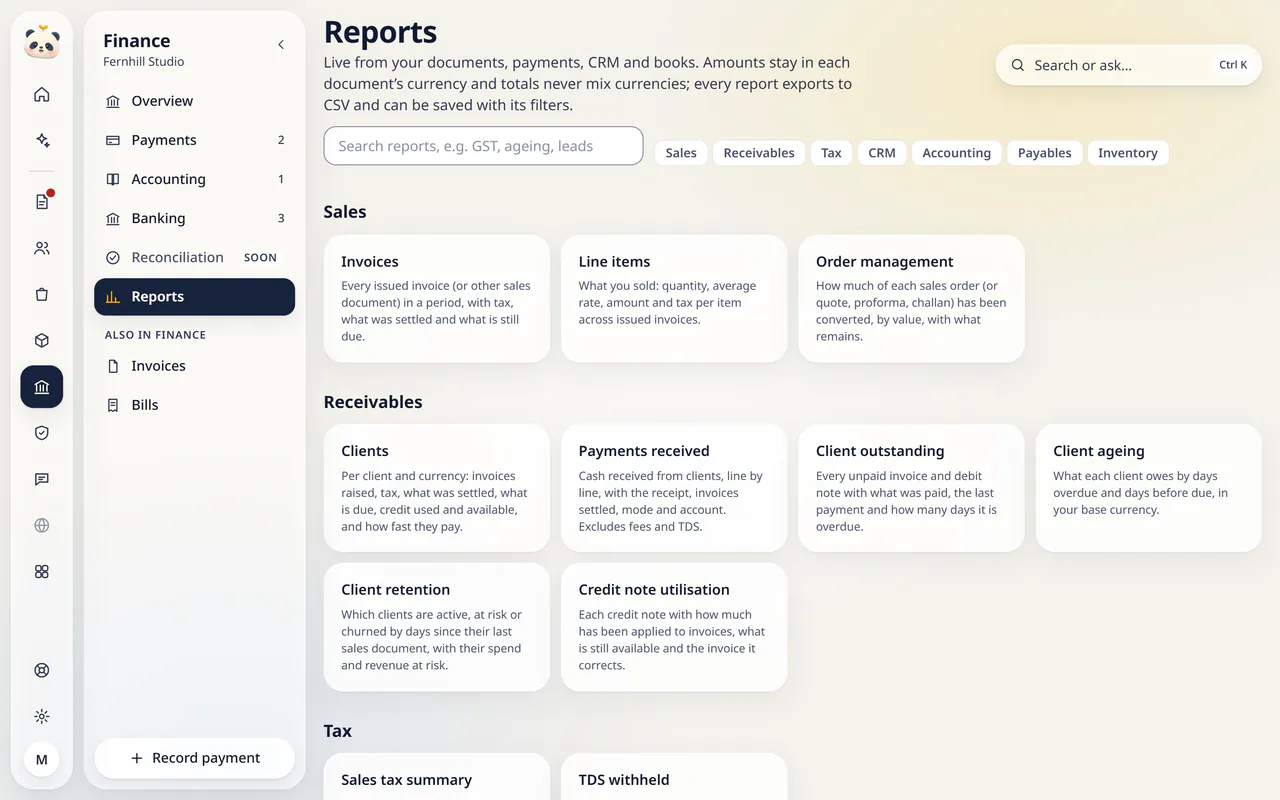
Task: Open the Line items report card
Action: click(674, 298)
